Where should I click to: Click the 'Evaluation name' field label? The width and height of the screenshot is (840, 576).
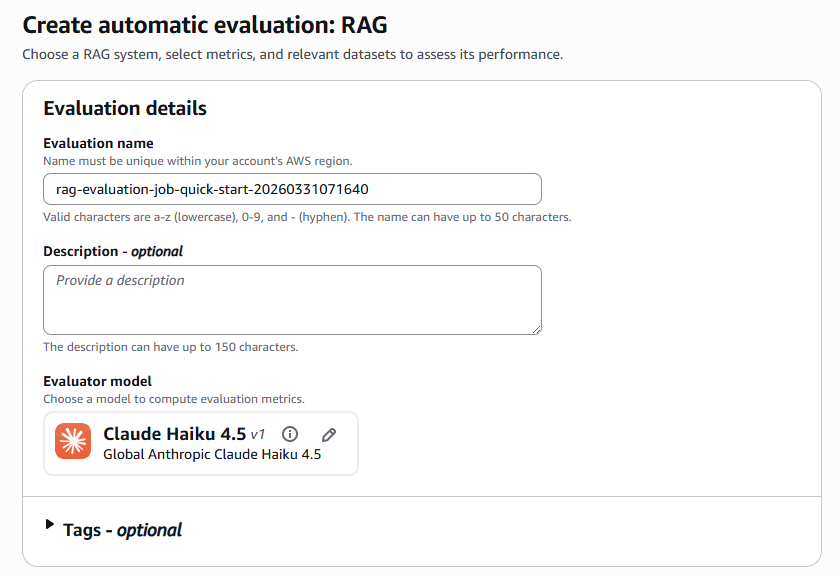pyautogui.click(x=98, y=143)
